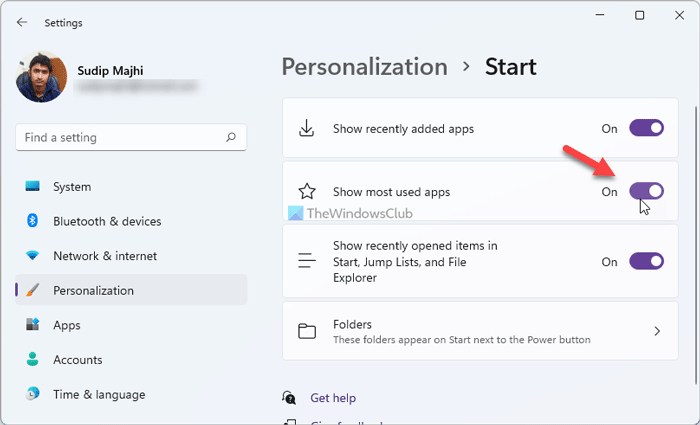700x425 pixels.
Task: Turn off Show recently added apps
Action: [646, 128]
